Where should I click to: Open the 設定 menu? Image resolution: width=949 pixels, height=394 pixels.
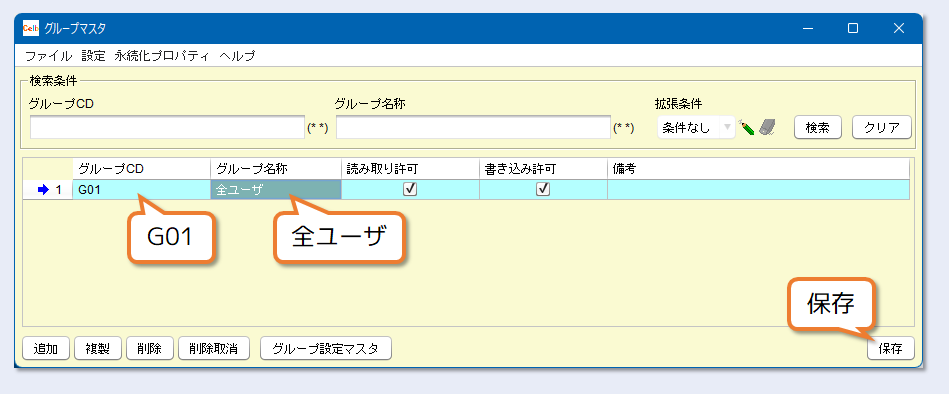(x=93, y=56)
